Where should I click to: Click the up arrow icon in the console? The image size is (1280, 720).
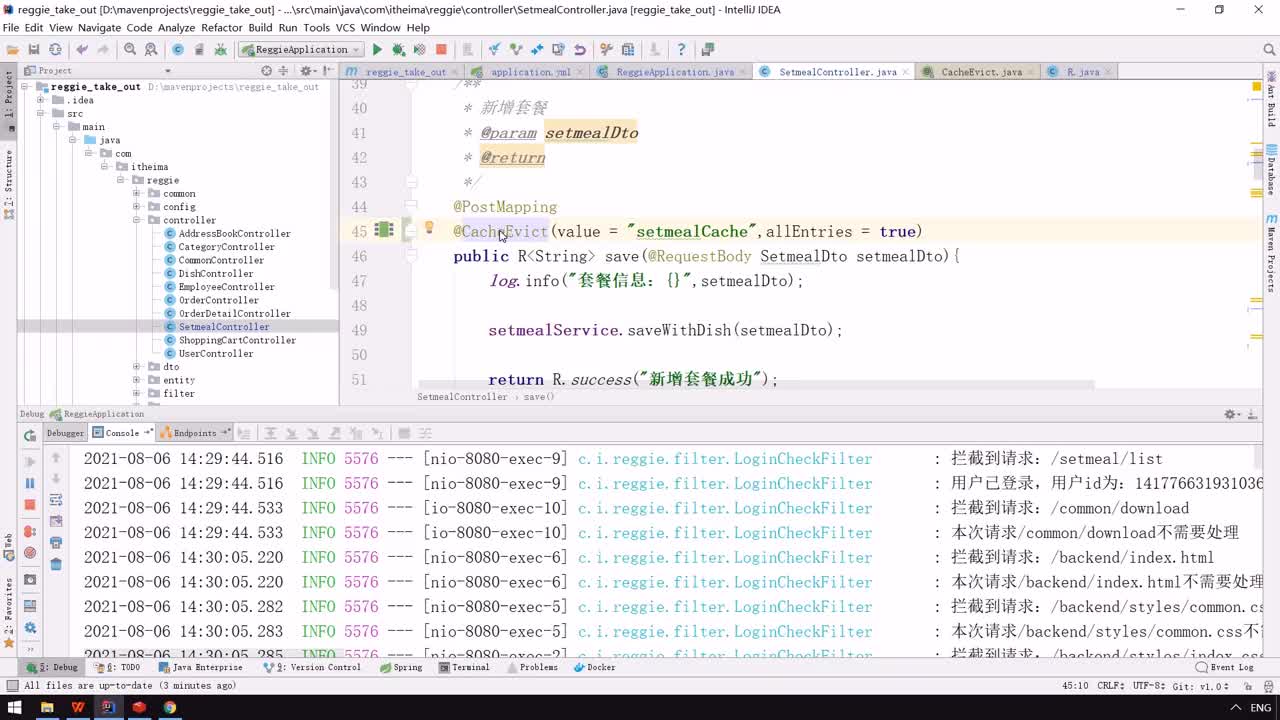[56, 457]
